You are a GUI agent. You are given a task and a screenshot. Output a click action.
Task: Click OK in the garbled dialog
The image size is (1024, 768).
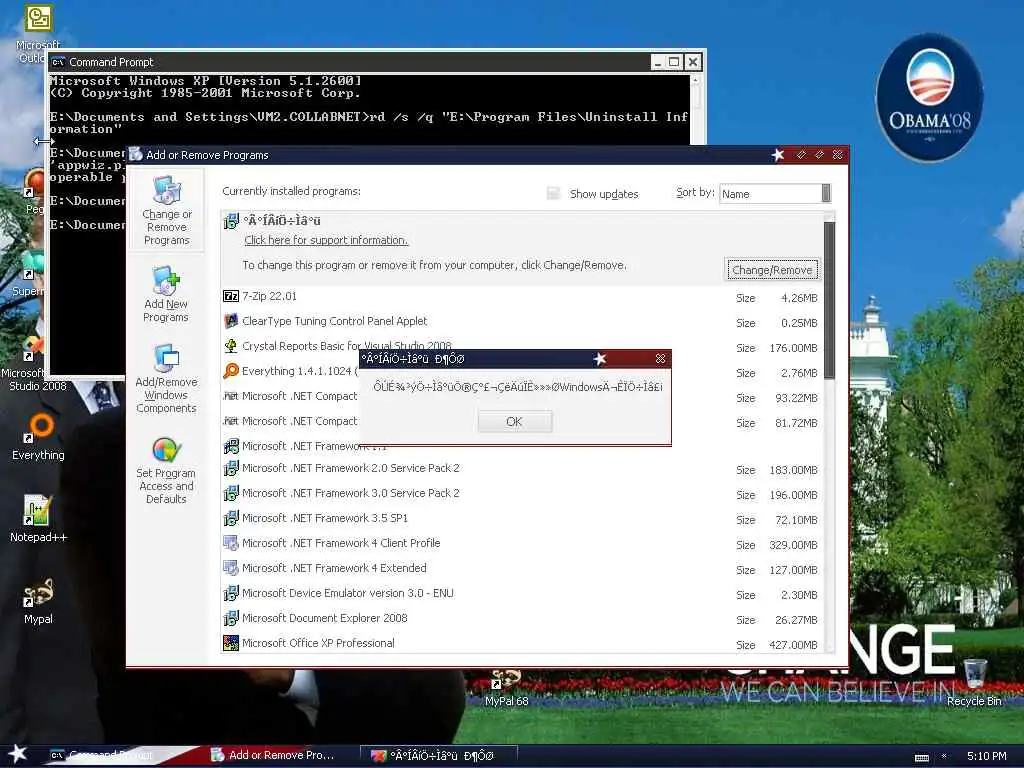pos(515,421)
